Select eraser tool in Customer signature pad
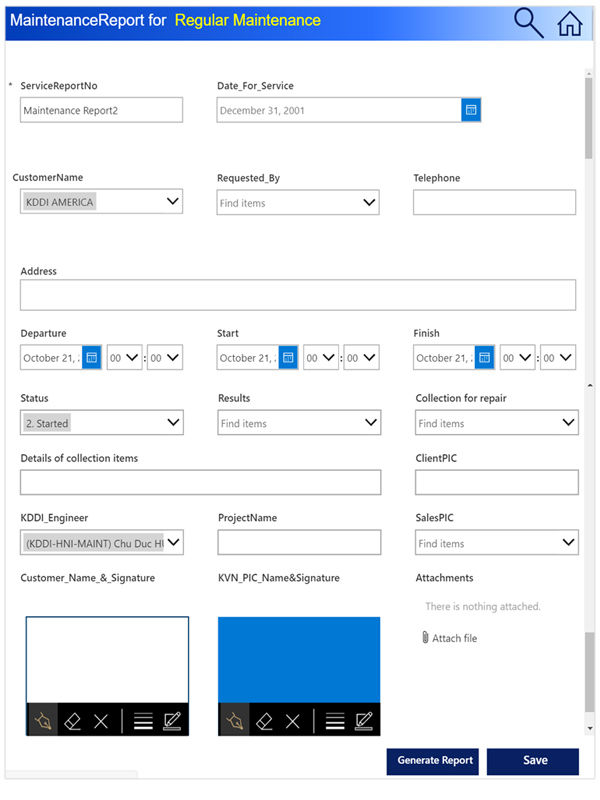The width and height of the screenshot is (600, 800). click(x=72, y=721)
